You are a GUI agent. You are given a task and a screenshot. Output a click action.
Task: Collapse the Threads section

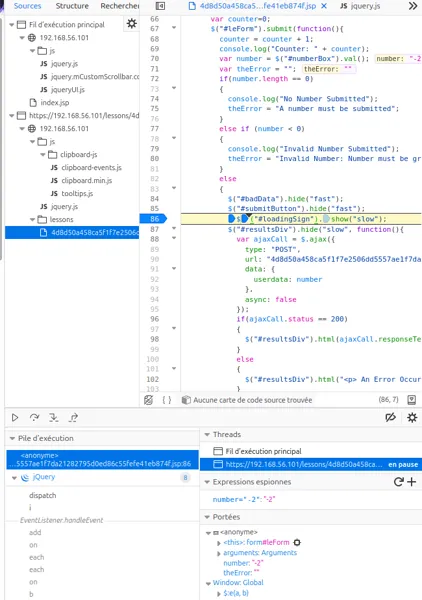(207, 434)
